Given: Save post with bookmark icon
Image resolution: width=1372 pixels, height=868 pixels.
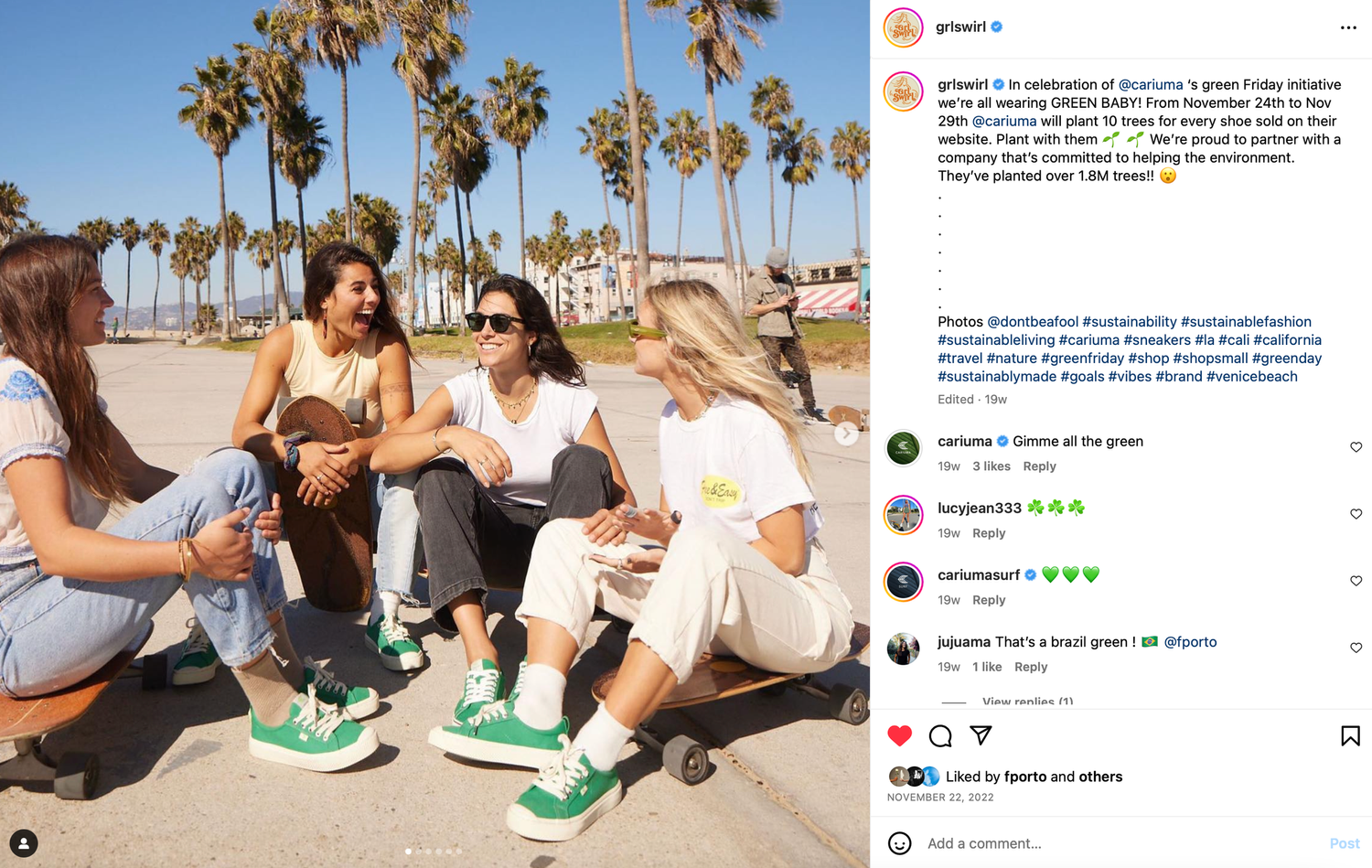Looking at the screenshot, I should click(1350, 735).
